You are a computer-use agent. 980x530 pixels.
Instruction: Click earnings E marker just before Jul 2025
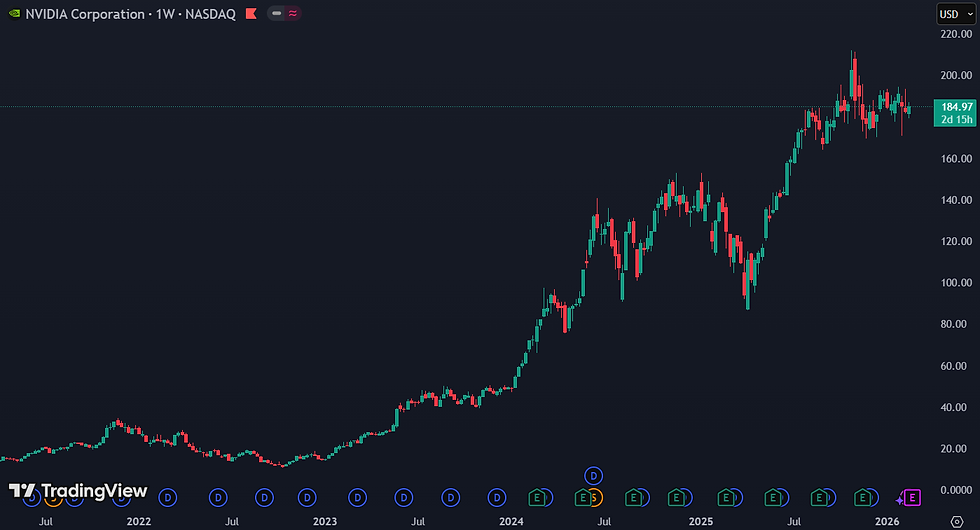pos(772,498)
